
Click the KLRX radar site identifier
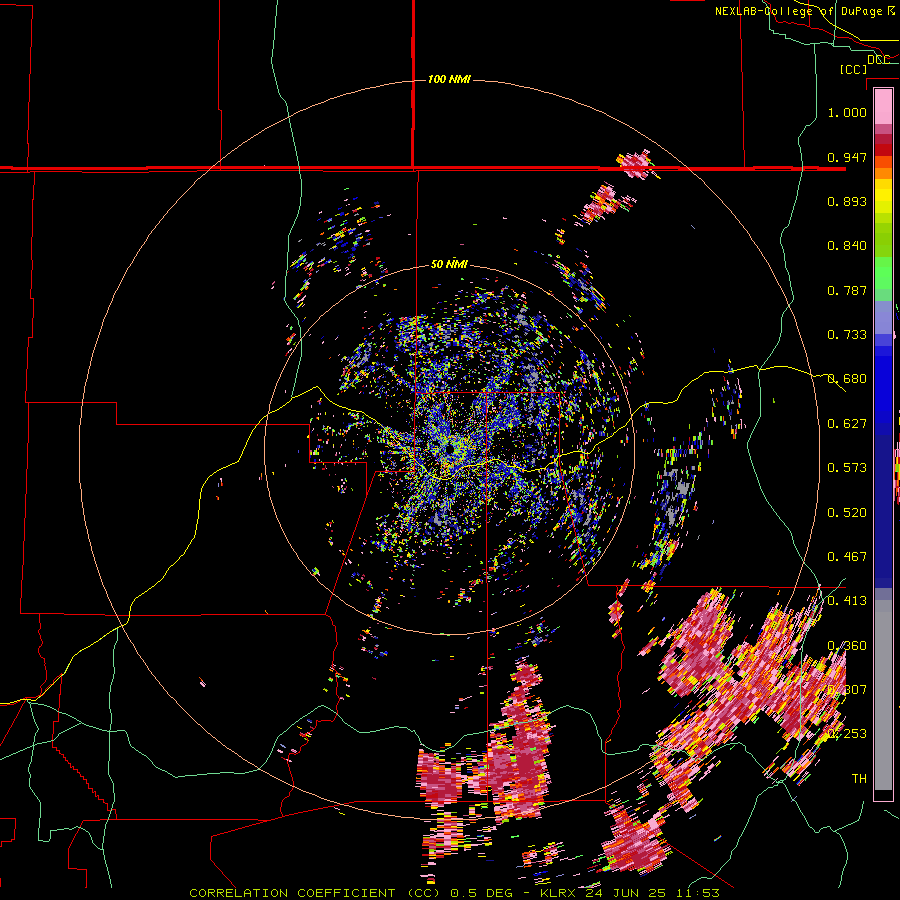(x=560, y=893)
